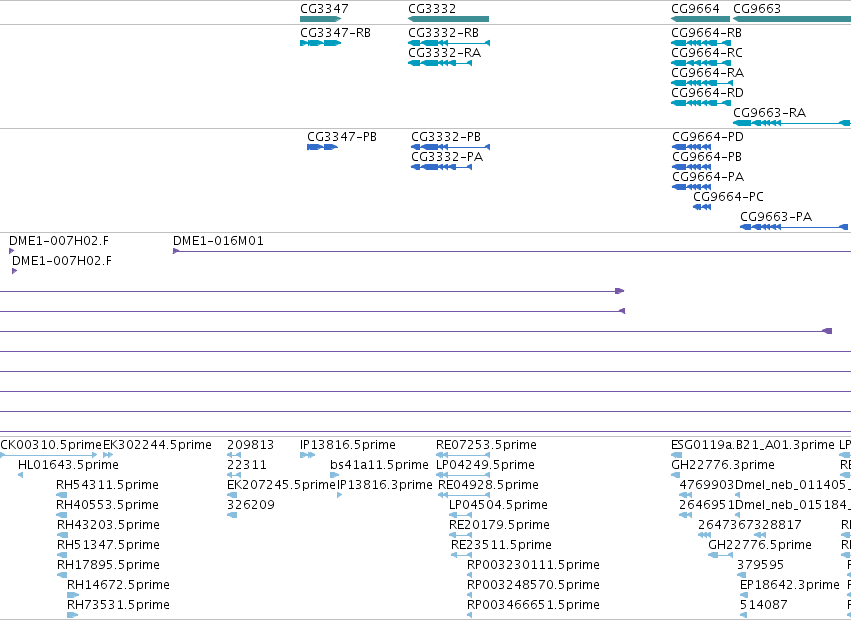Choose the CG9664-PA protein label

tap(708, 177)
